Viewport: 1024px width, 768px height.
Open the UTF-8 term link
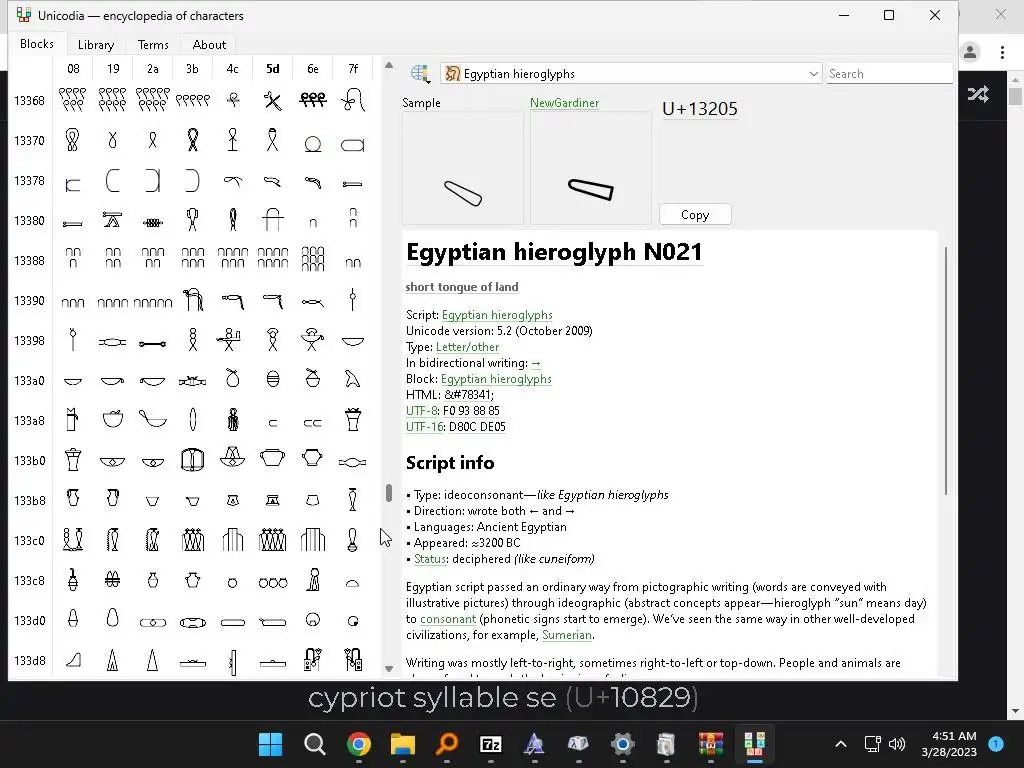point(422,411)
